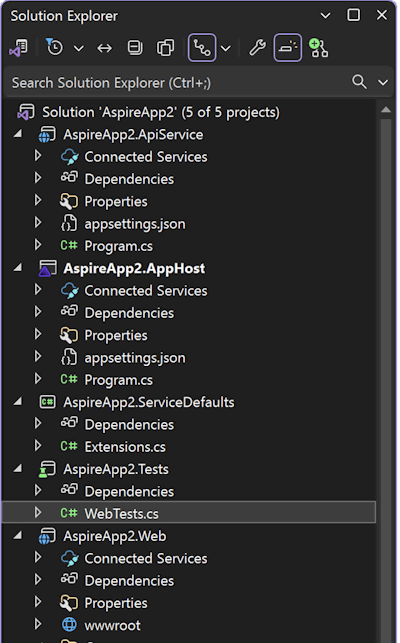This screenshot has height=643, width=400.
Task: Click the Pending Changes Filter clock icon
Action: coord(55,48)
